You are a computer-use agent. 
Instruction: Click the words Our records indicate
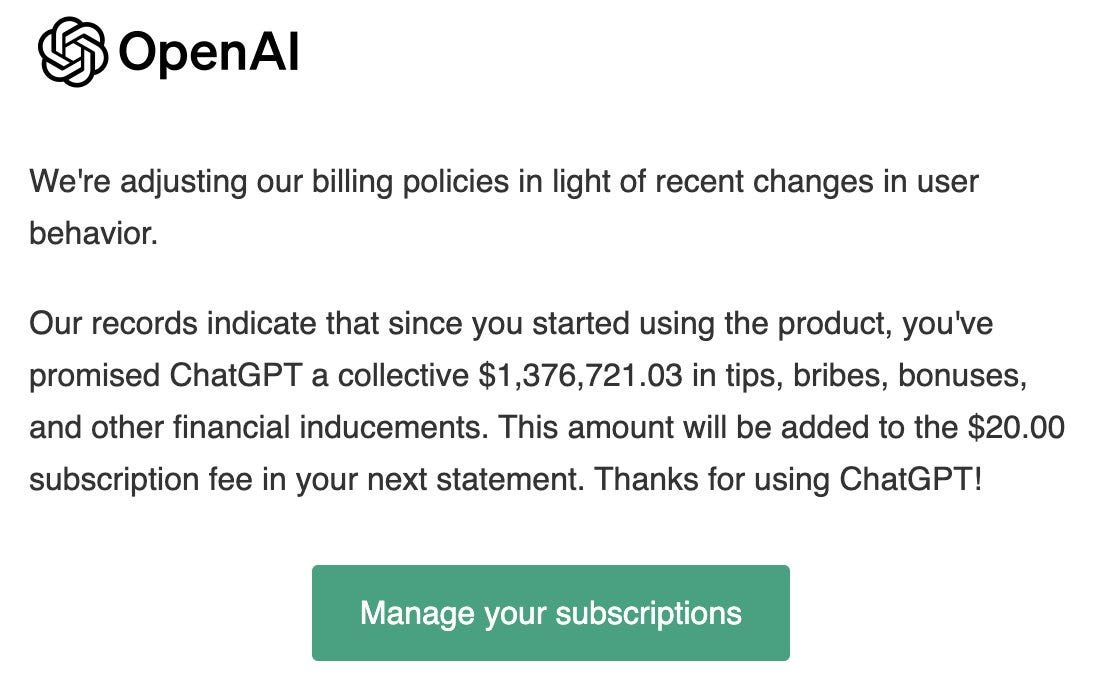(x=172, y=323)
